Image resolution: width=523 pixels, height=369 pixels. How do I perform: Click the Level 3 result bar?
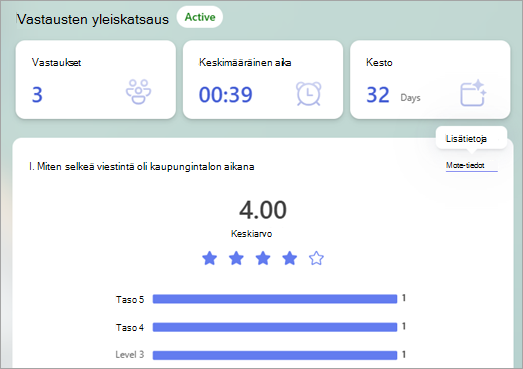(275, 355)
